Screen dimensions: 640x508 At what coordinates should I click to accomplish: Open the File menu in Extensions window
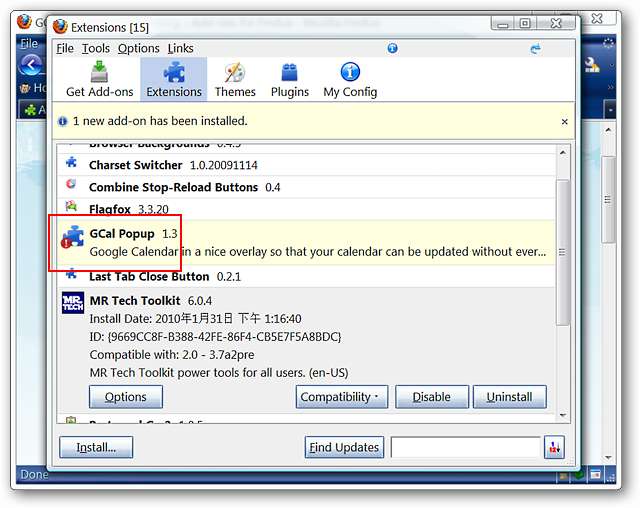click(65, 49)
